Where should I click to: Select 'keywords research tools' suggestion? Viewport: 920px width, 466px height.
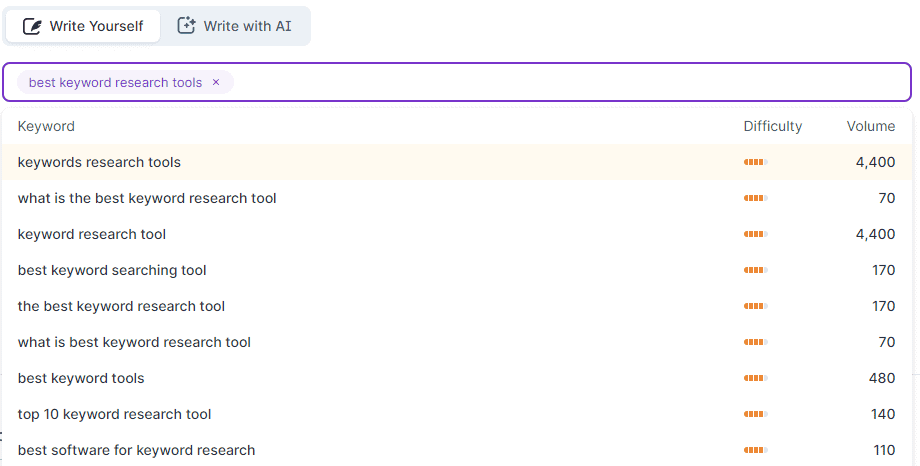(x=99, y=162)
